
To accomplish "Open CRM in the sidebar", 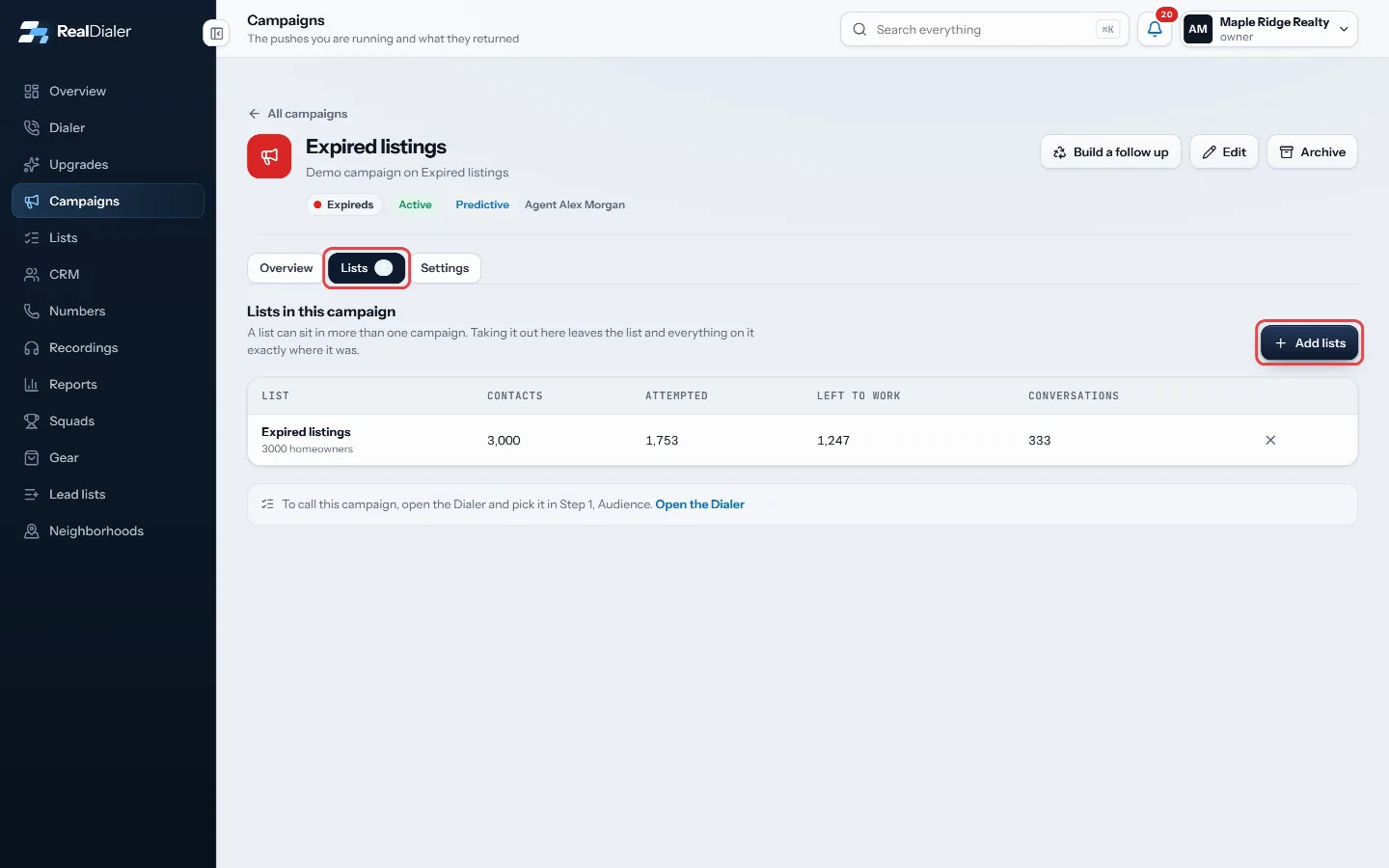I will (x=108, y=275).
